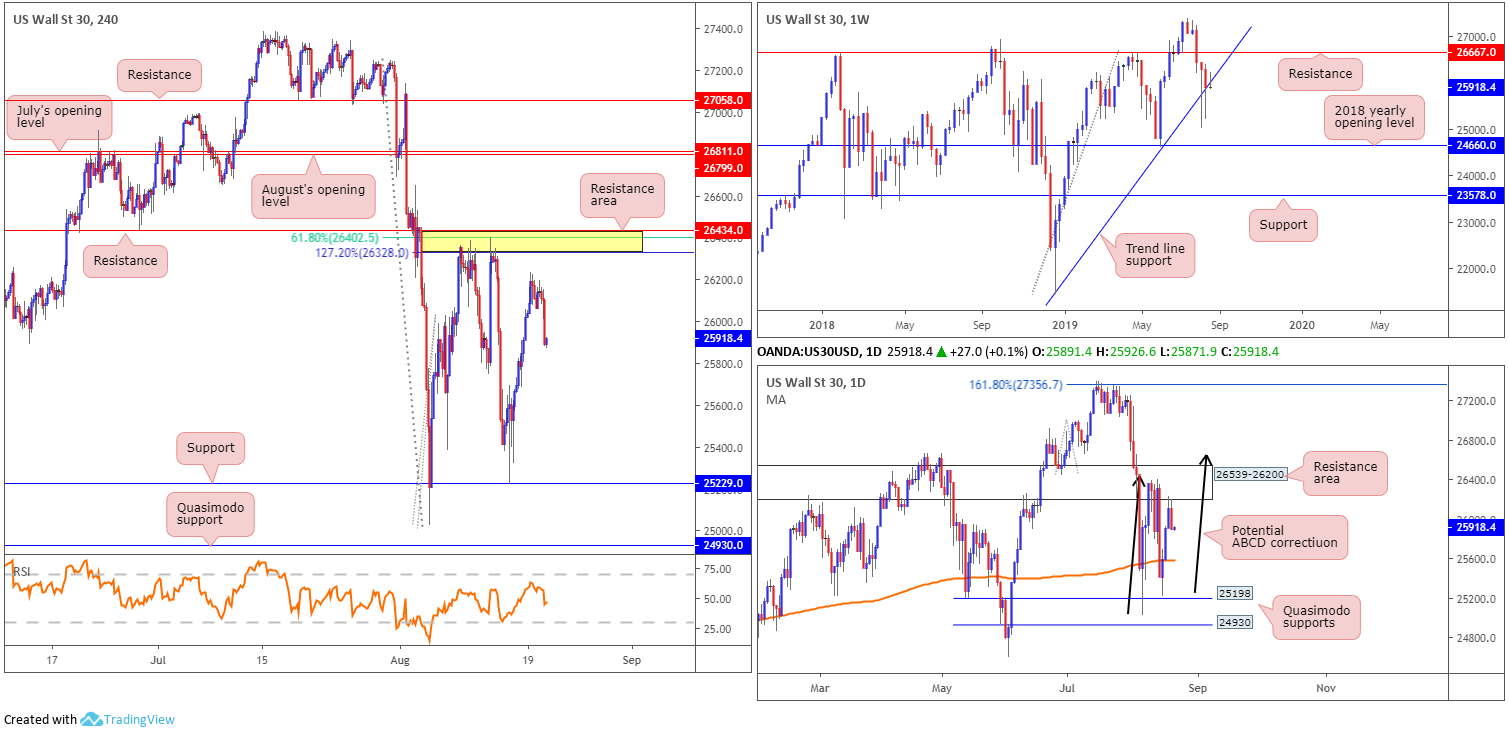Click the 'Resistance area' callout on daily chart
Screen dimensions: 1509x735
click(x=1347, y=473)
